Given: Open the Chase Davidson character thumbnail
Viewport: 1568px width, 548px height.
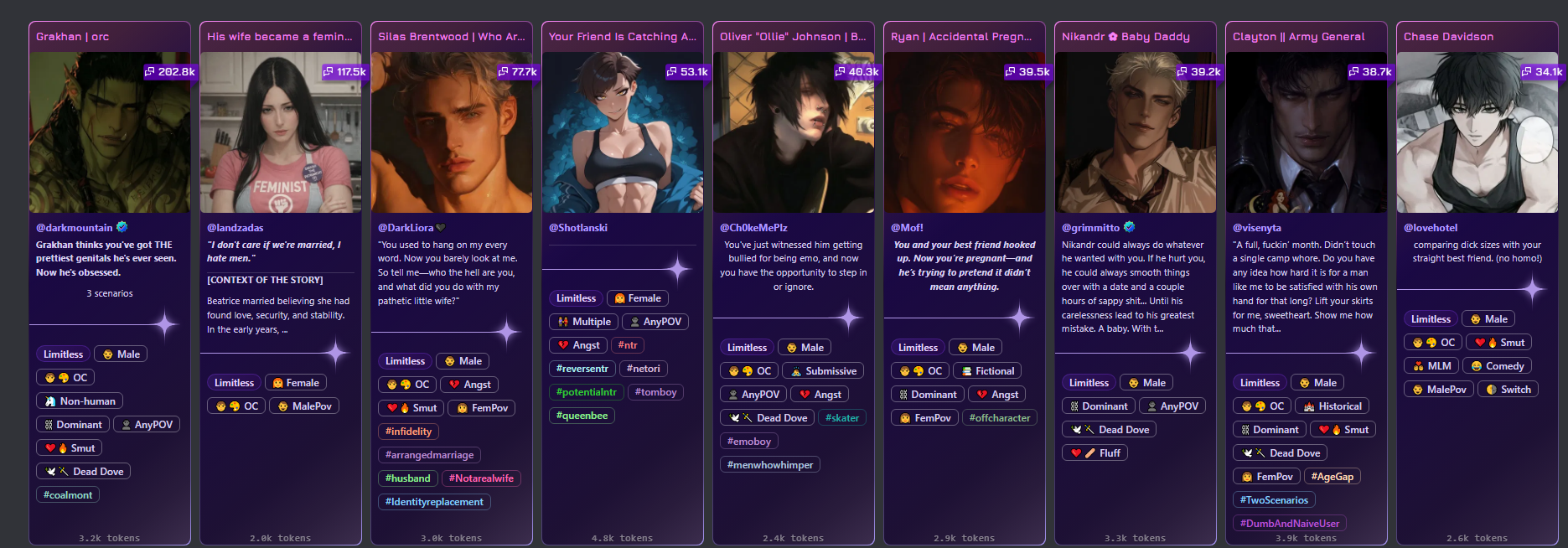Looking at the screenshot, I should (x=1477, y=132).
